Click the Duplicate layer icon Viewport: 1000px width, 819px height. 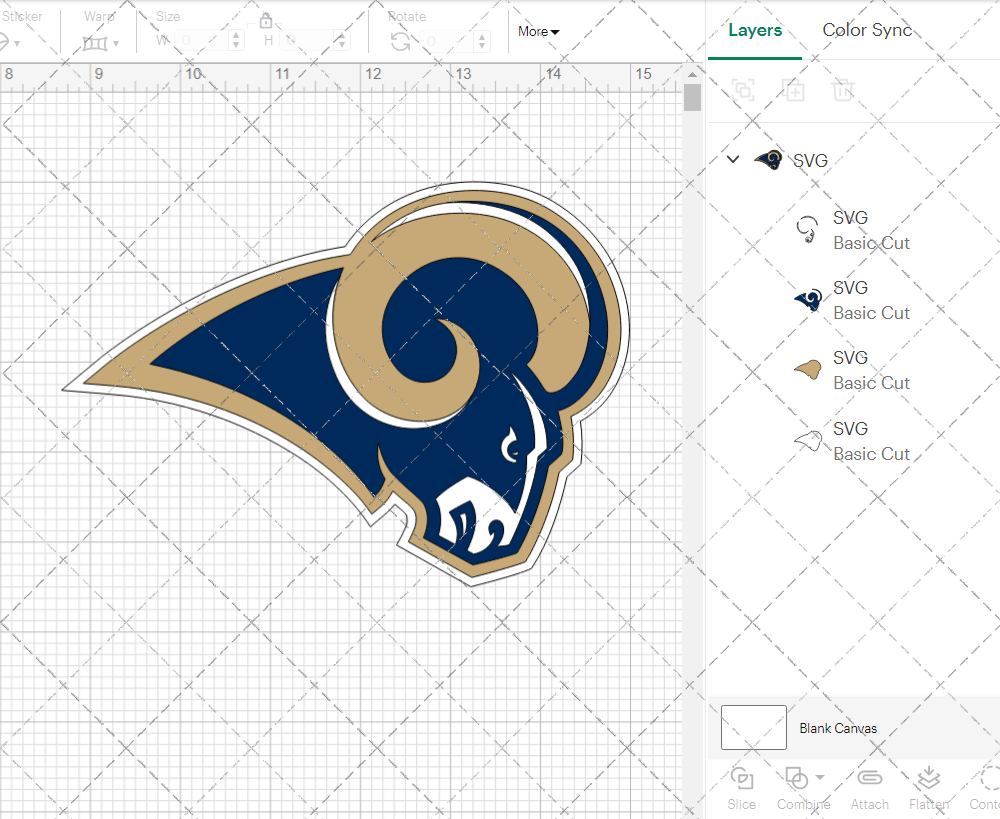coord(794,90)
